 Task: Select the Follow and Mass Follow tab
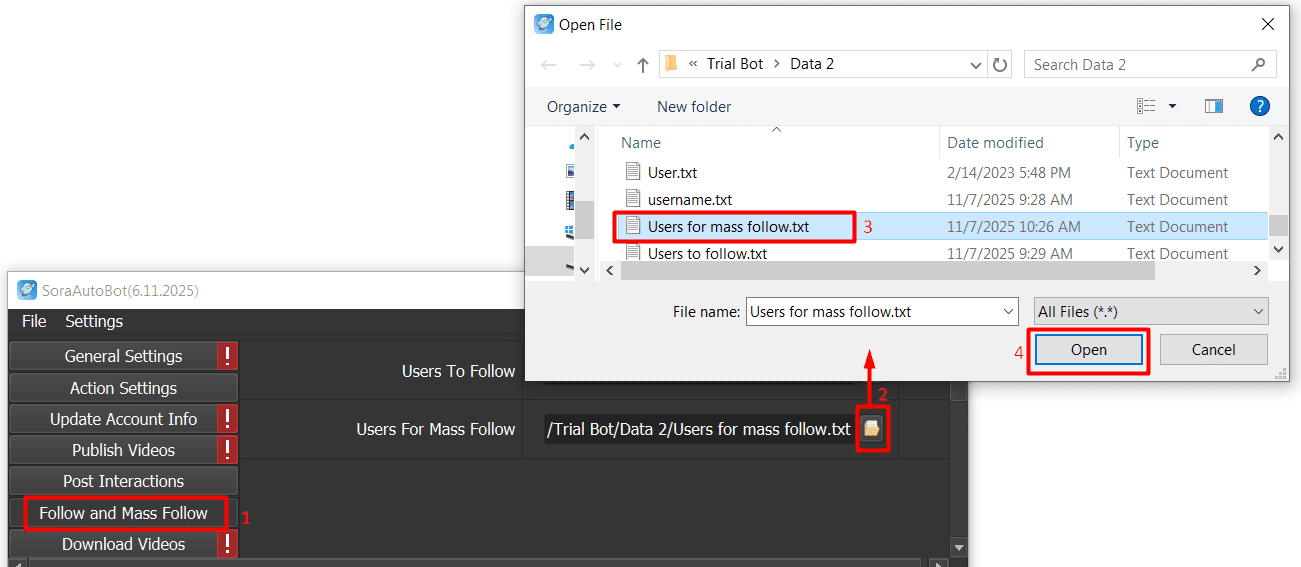(123, 513)
